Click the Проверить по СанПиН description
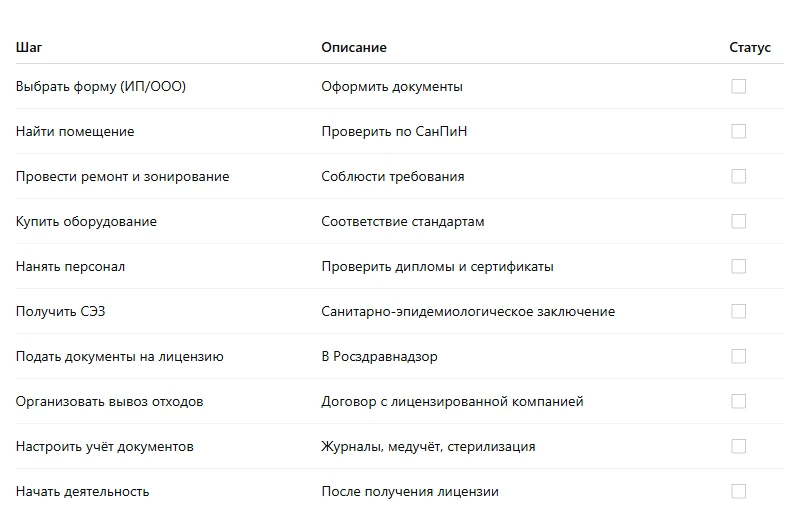This screenshot has width=789, height=527. coord(394,131)
